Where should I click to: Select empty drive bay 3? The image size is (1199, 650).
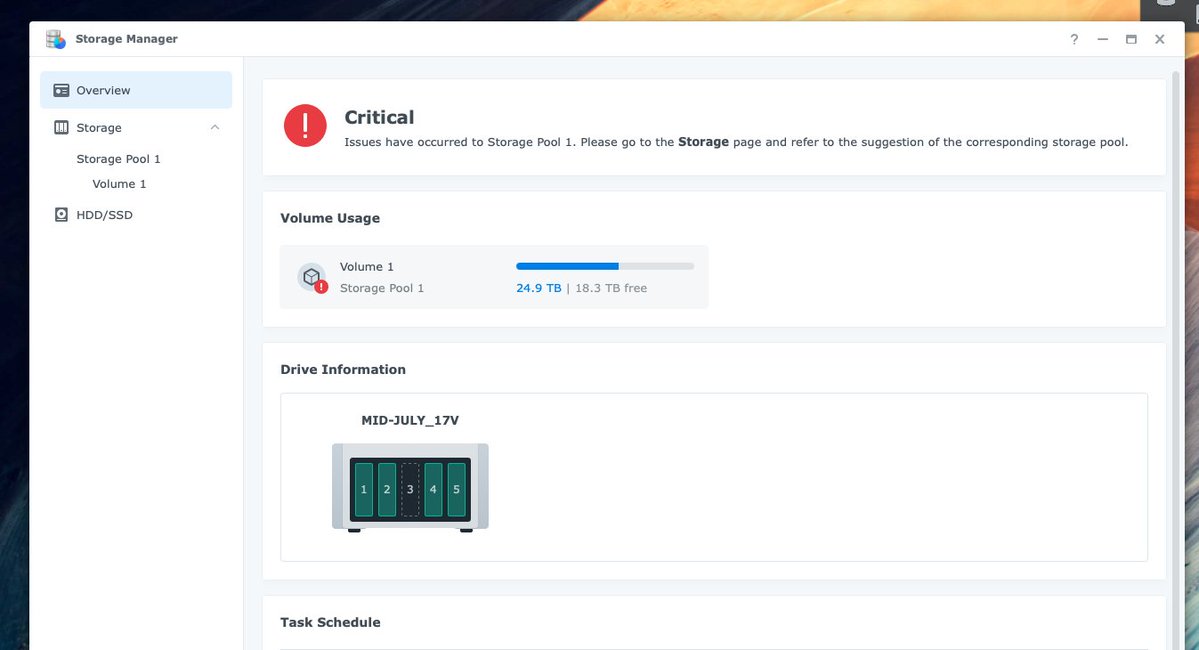point(410,489)
